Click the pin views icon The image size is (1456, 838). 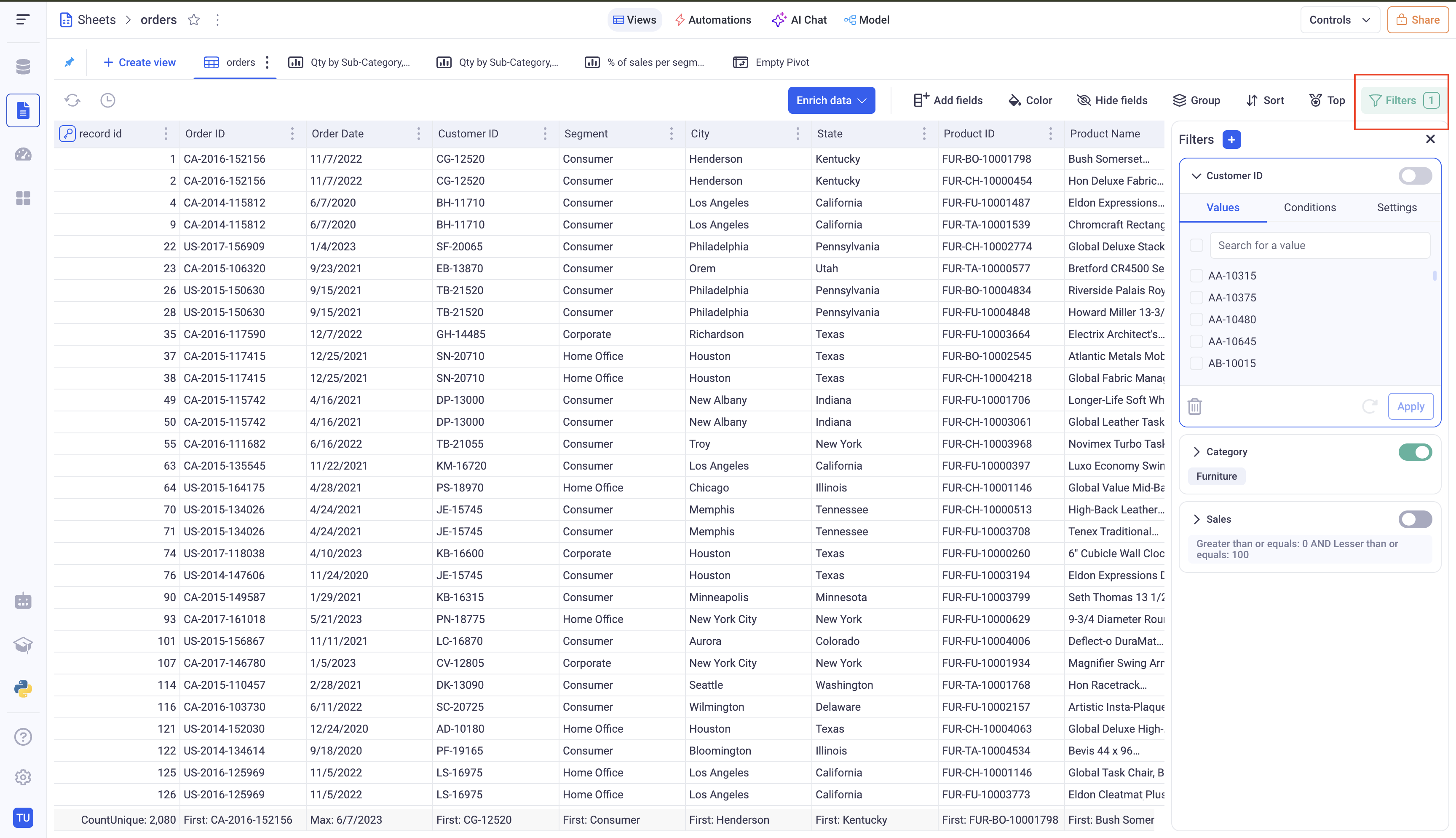coord(69,62)
